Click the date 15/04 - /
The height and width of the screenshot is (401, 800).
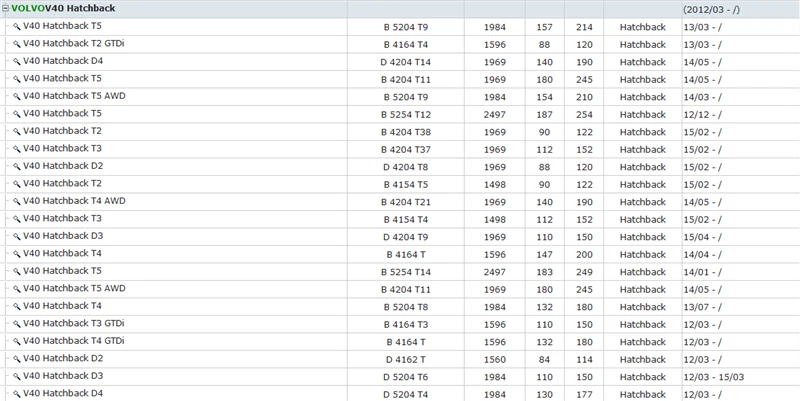[703, 237]
